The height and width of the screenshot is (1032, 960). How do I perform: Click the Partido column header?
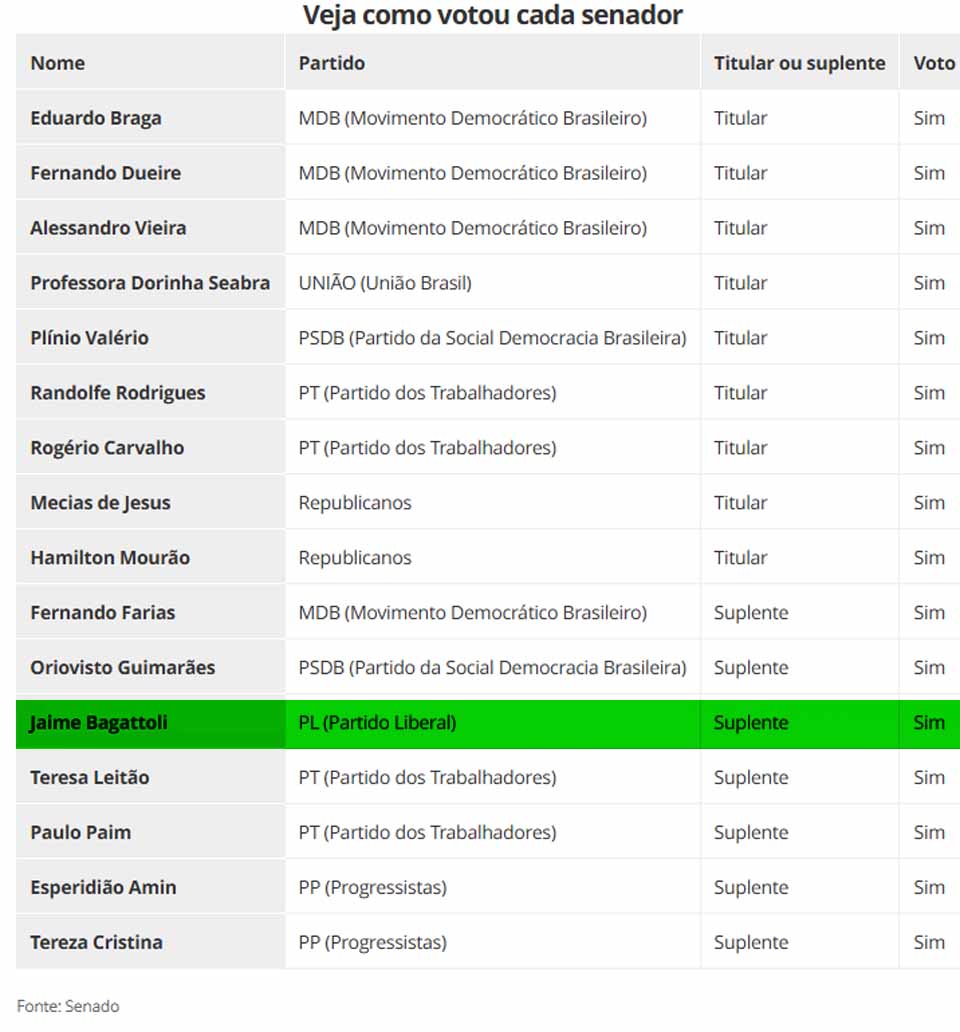coord(332,63)
